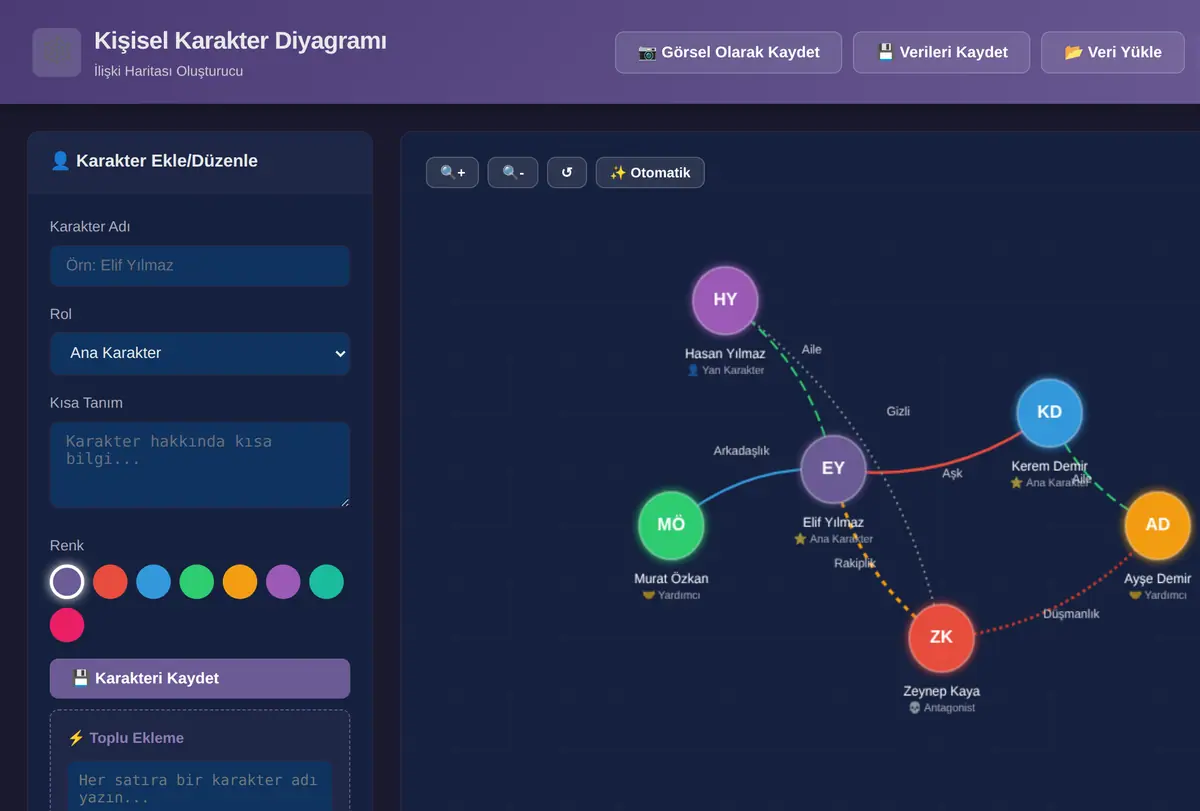This screenshot has height=811, width=1200.
Task: Click the Düşmanlık relationship label
Action: (1071, 614)
